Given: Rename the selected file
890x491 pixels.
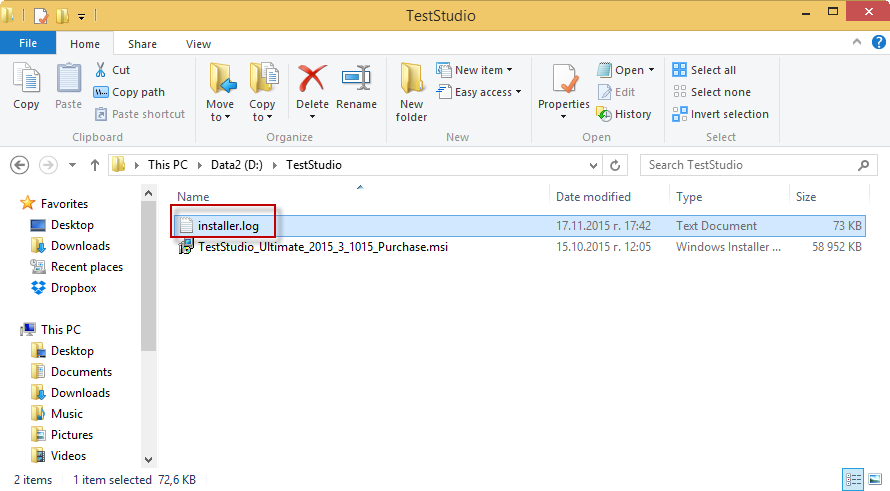Looking at the screenshot, I should pyautogui.click(x=356, y=87).
